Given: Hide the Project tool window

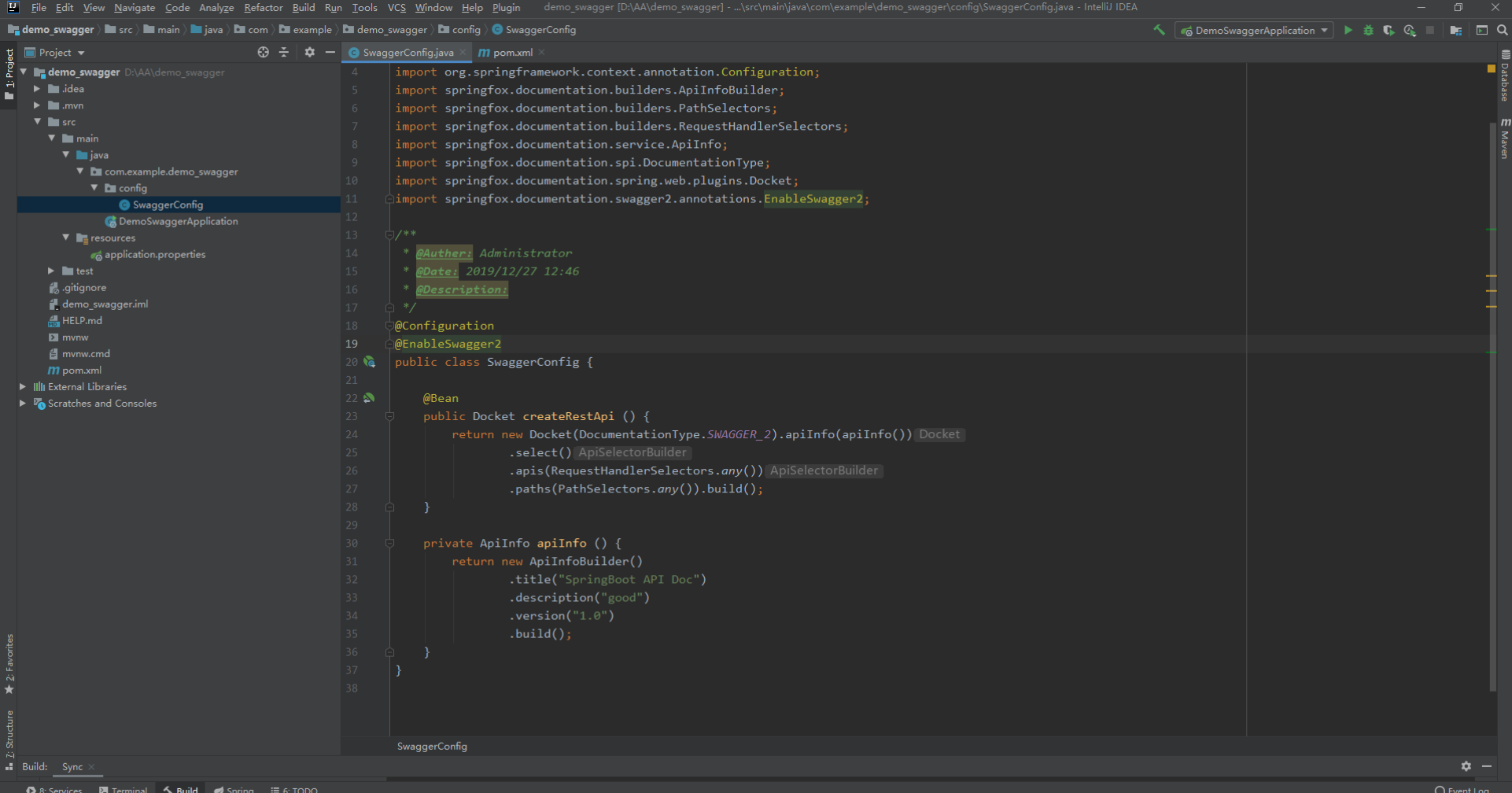Looking at the screenshot, I should coord(330,52).
